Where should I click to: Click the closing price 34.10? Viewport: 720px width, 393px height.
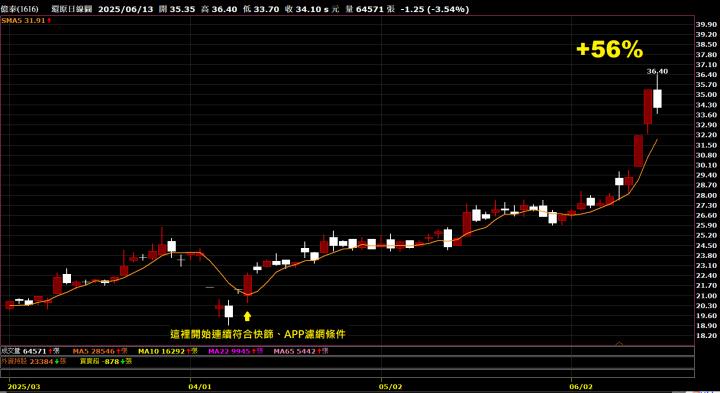pyautogui.click(x=308, y=9)
